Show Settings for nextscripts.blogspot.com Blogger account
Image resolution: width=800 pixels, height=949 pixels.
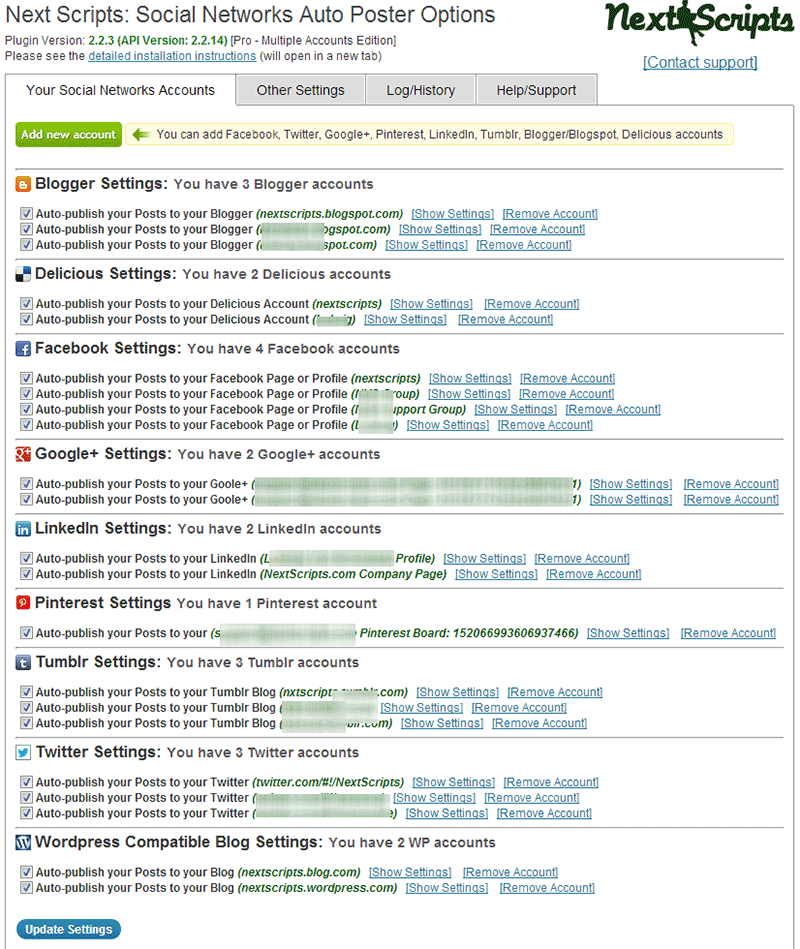[x=453, y=214]
